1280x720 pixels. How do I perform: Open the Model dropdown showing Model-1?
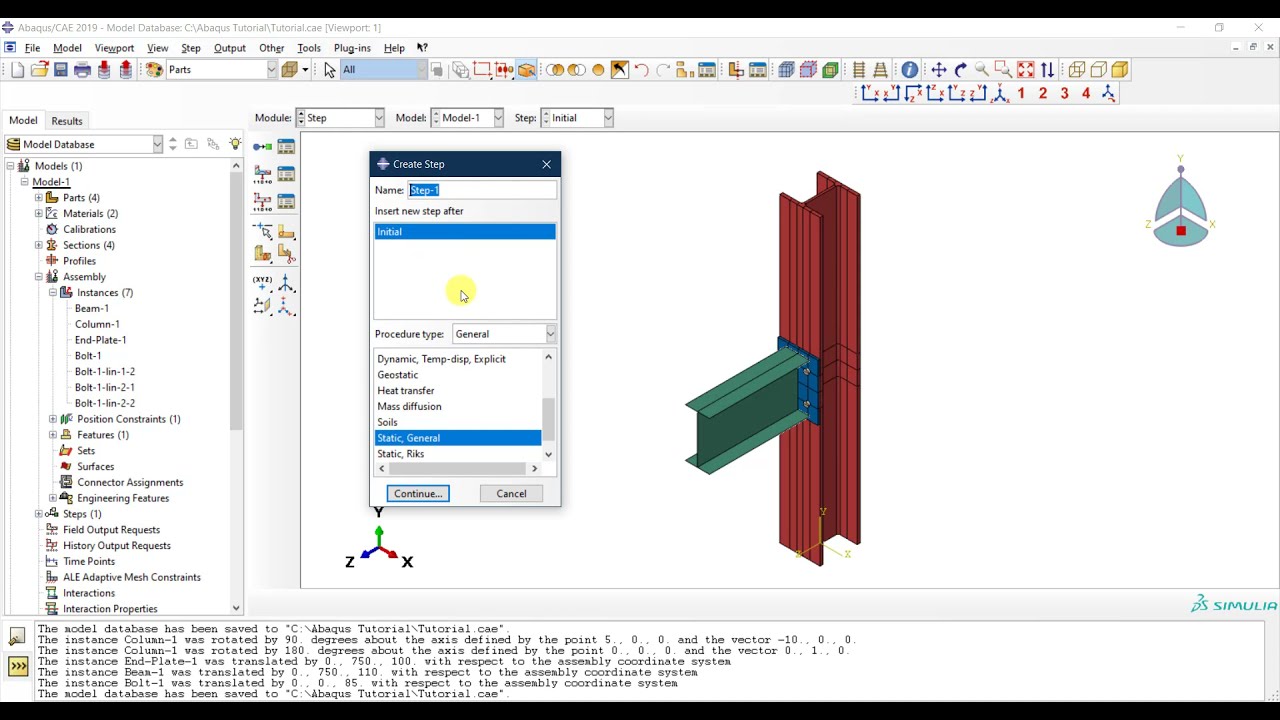[498, 118]
